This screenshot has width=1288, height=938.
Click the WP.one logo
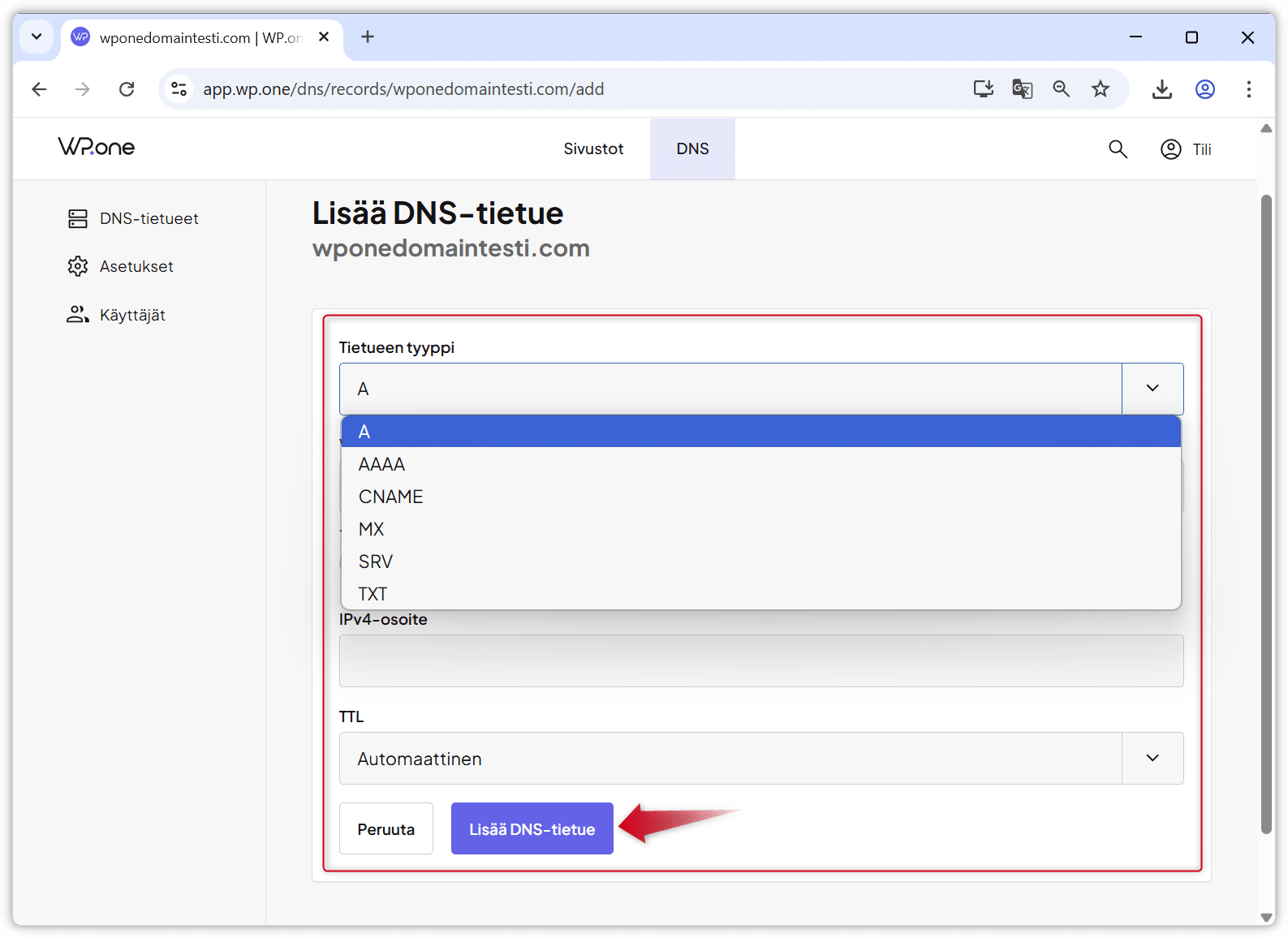(x=97, y=147)
